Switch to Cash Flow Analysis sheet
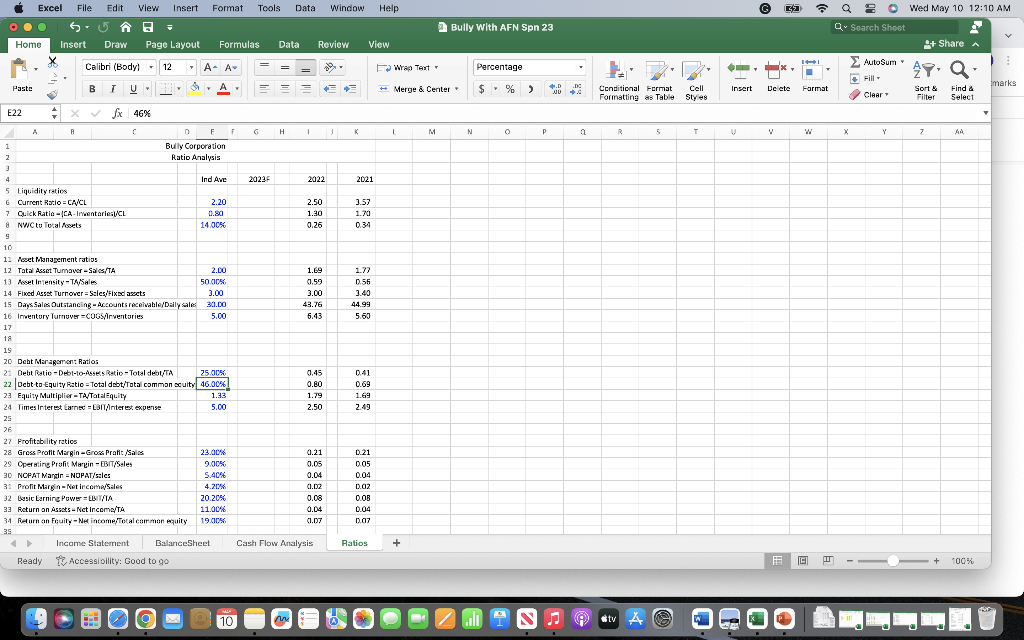Screen dimensions: 1024x640 click(x=274, y=543)
